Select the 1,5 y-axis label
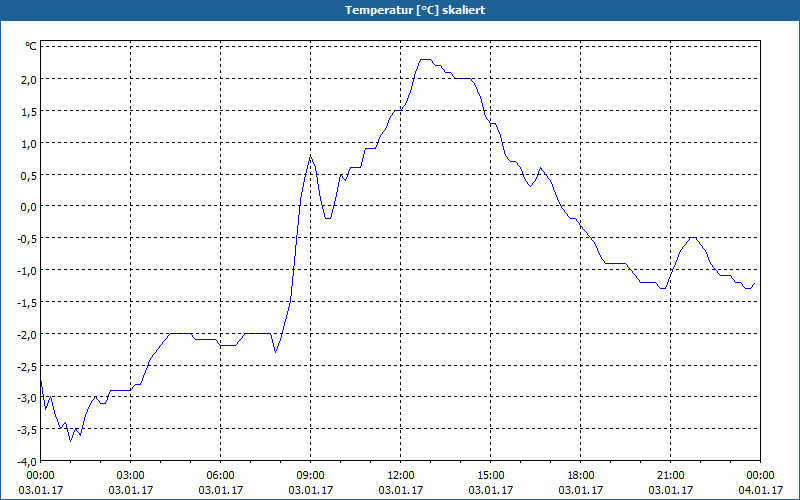 [x=29, y=111]
